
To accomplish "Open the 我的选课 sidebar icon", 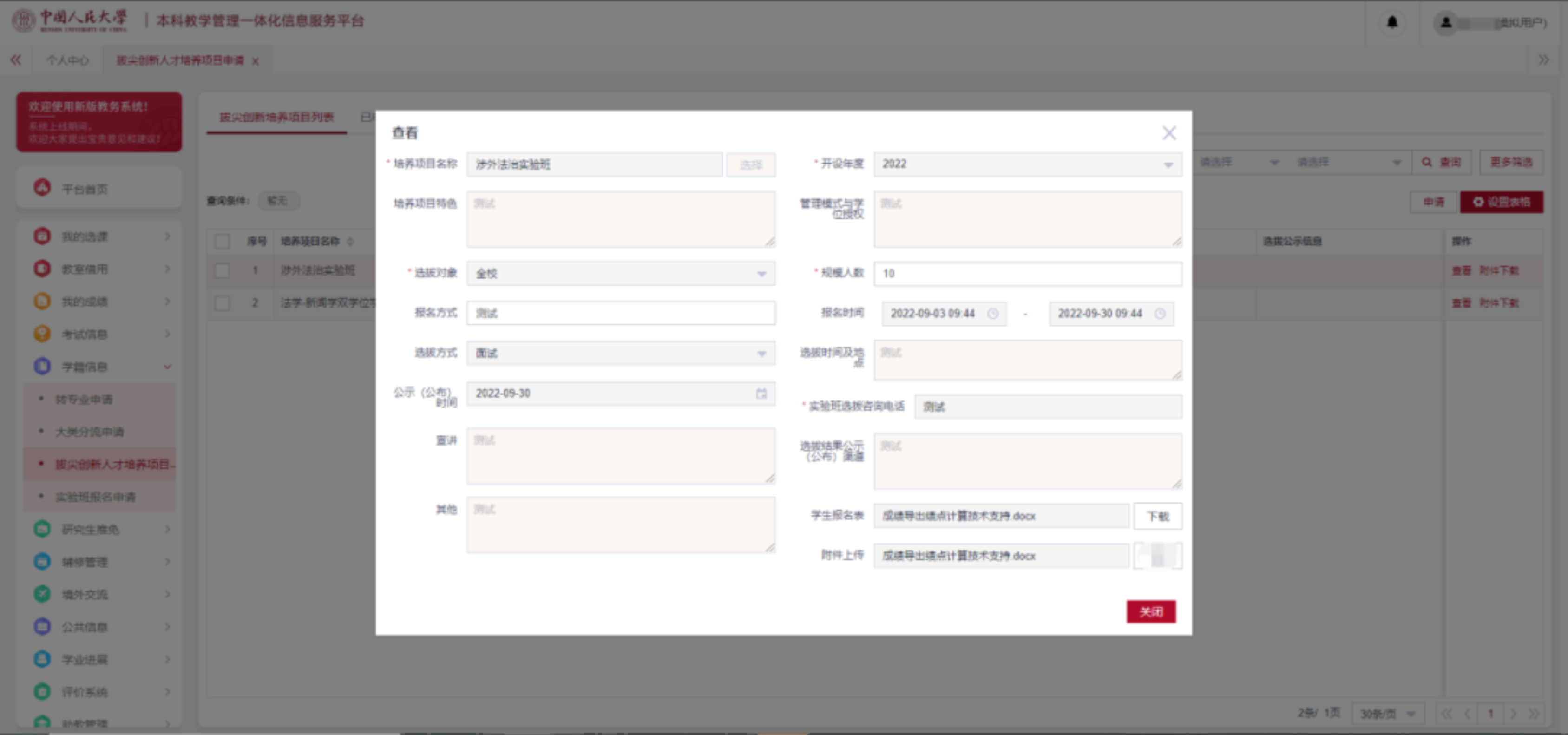I will pos(42,236).
